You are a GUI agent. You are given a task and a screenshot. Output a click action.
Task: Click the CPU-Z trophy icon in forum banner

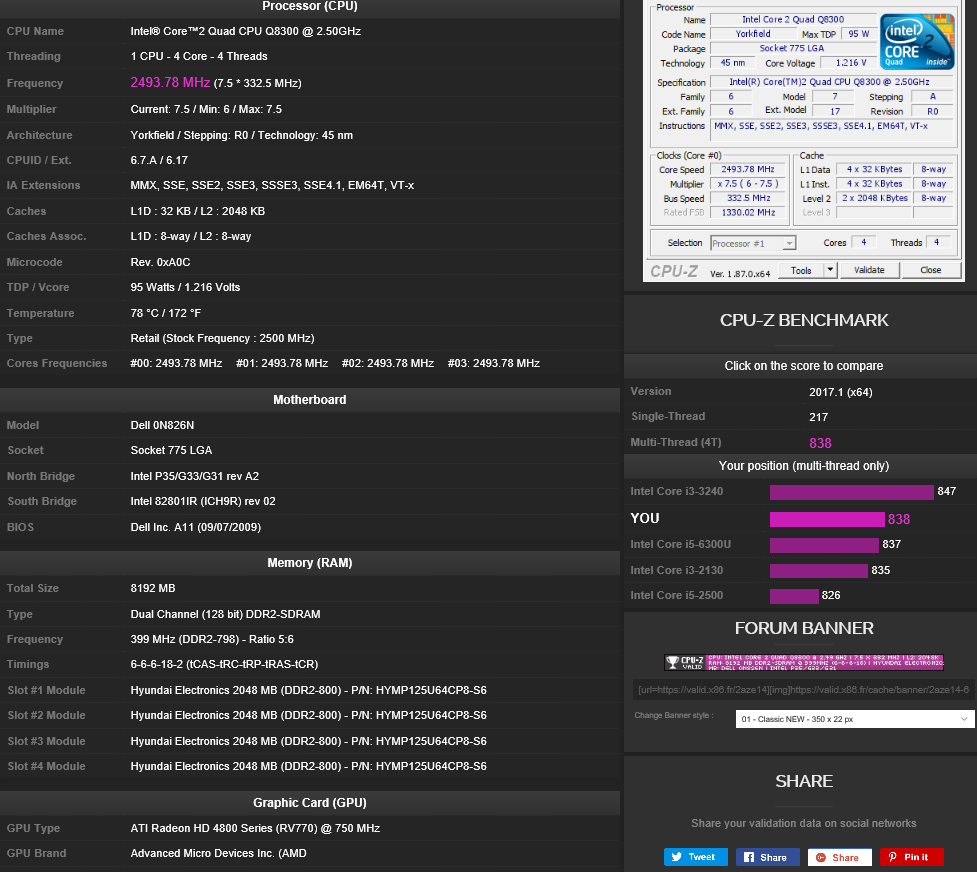[672, 662]
